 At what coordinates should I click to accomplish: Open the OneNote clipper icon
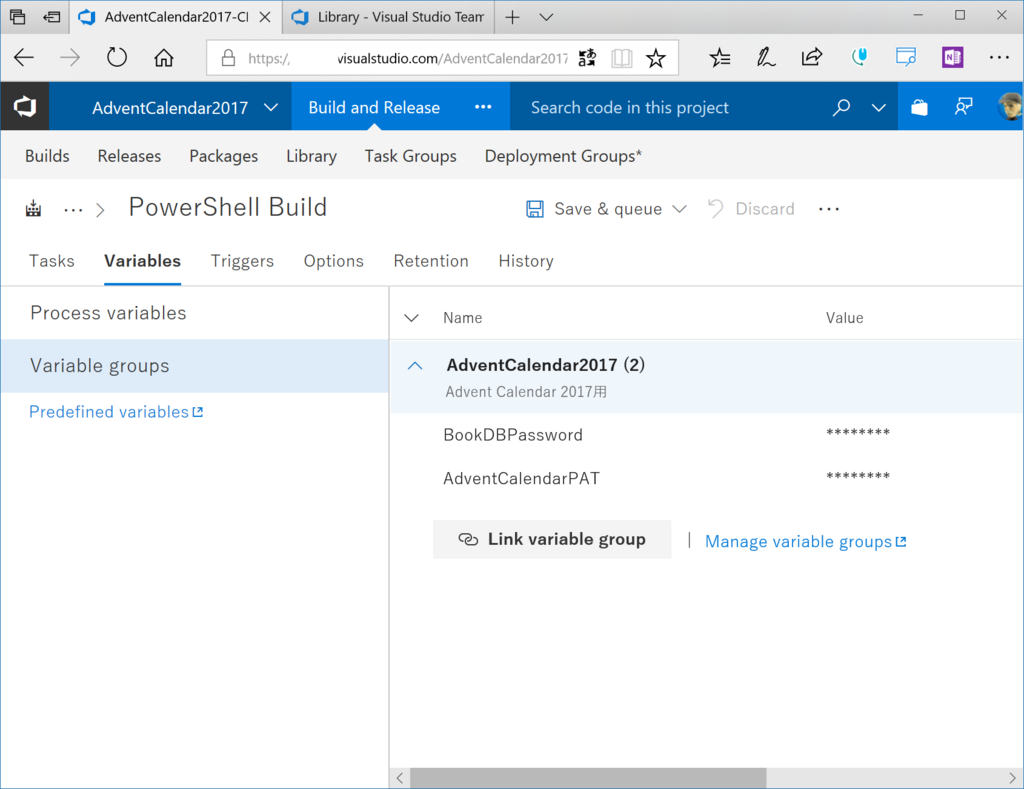point(953,57)
